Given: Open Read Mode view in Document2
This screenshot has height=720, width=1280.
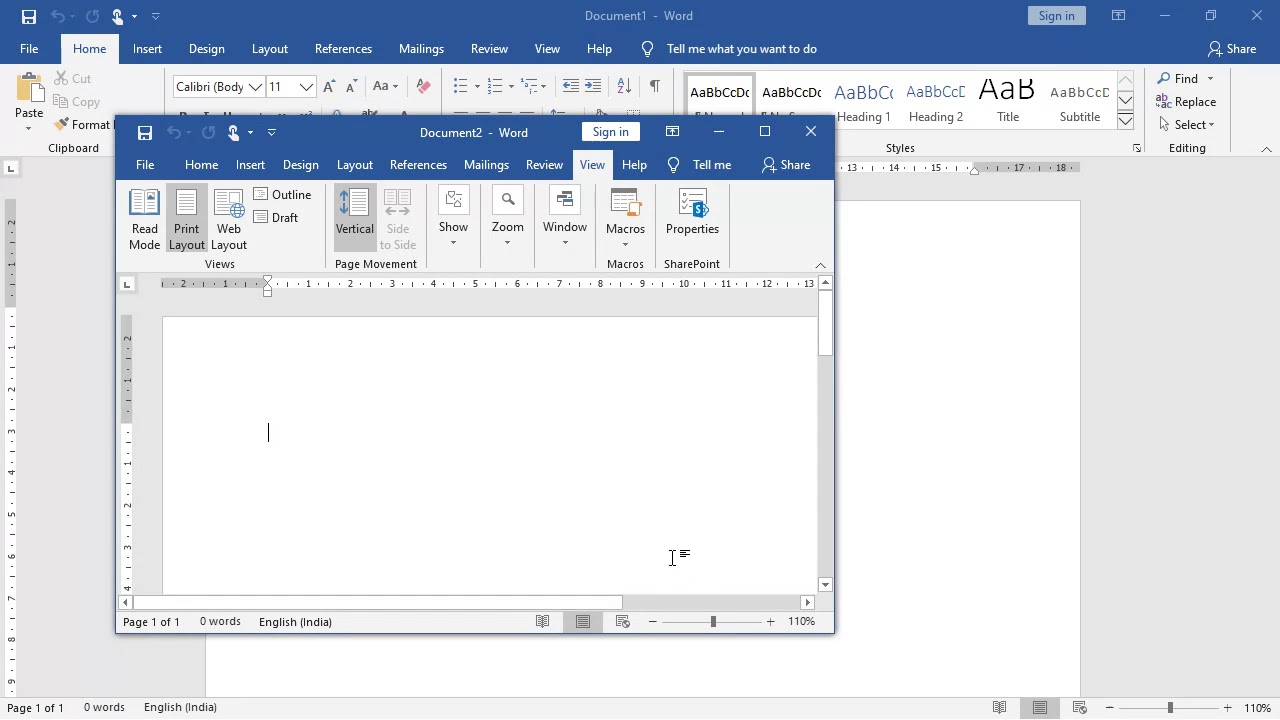Looking at the screenshot, I should pos(145,219).
